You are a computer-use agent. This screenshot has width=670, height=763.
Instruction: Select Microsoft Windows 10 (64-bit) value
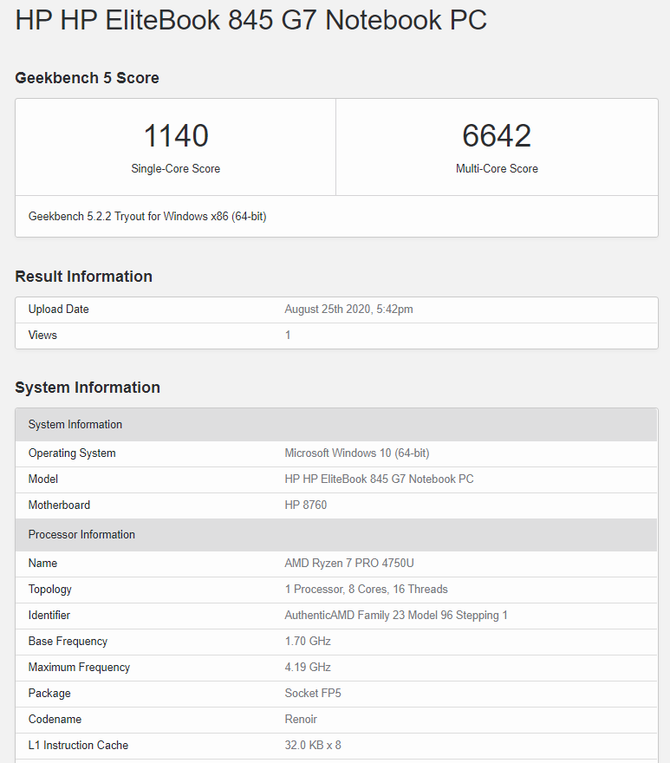357,453
